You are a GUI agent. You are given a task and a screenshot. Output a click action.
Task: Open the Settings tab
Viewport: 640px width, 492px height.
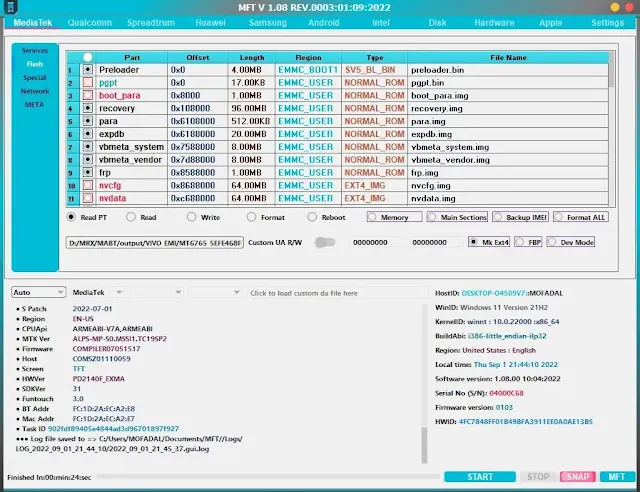click(608, 23)
